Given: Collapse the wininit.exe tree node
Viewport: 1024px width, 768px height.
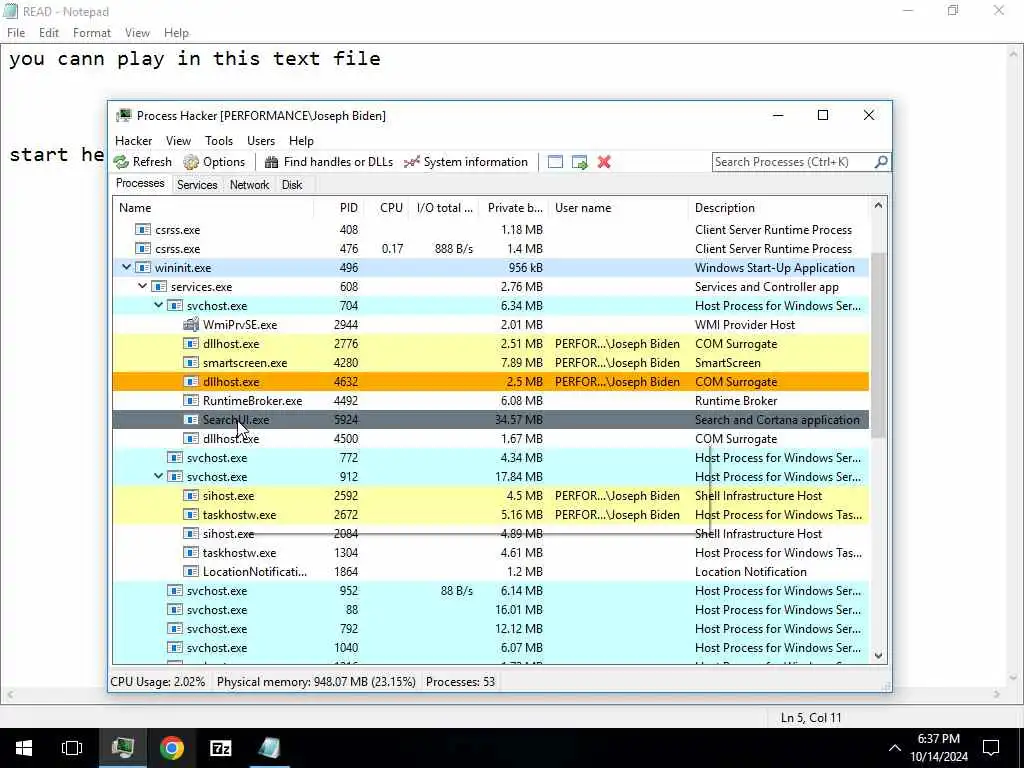Looking at the screenshot, I should click(x=127, y=267).
